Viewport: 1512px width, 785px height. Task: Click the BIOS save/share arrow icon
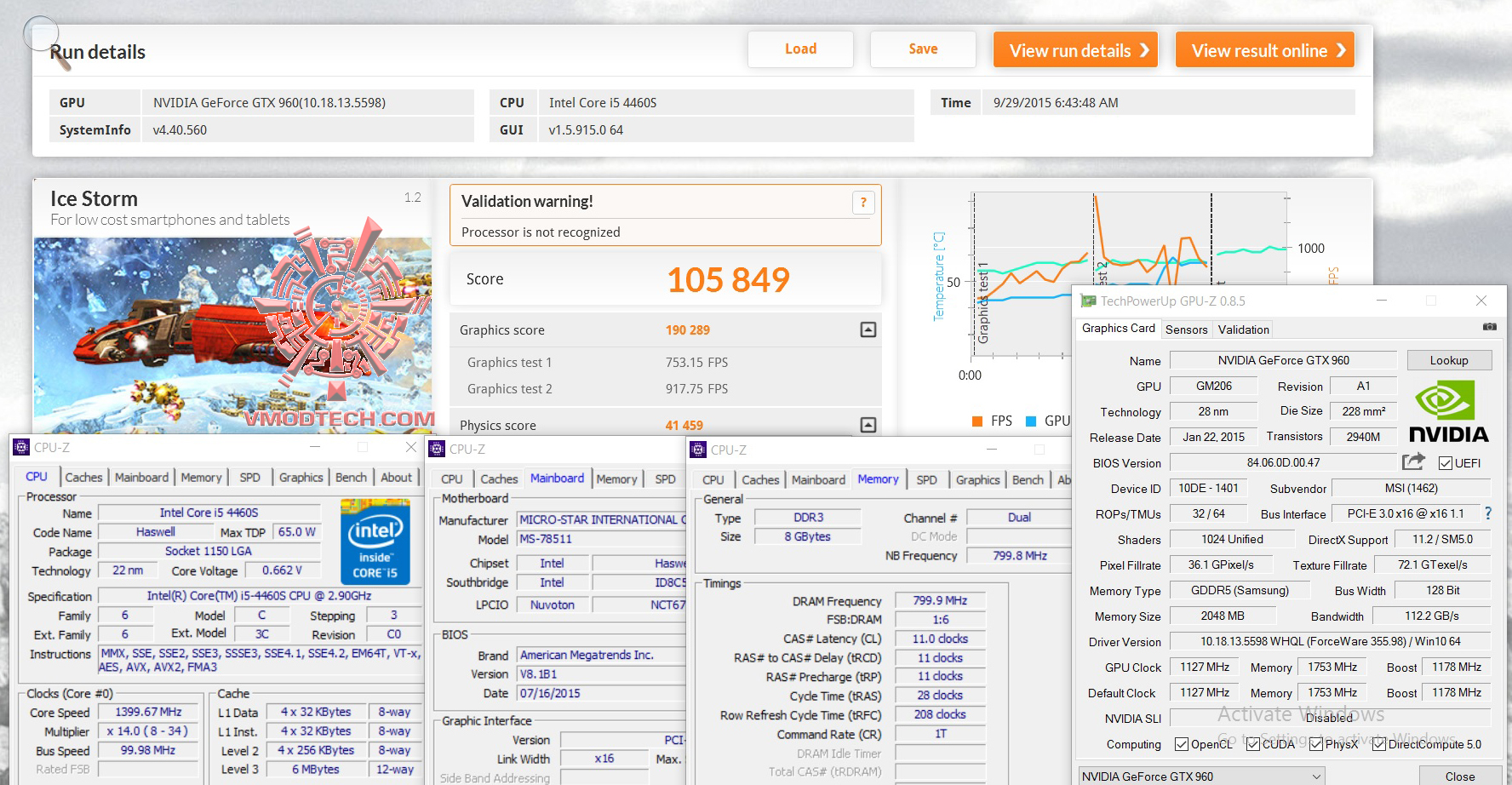[1413, 461]
